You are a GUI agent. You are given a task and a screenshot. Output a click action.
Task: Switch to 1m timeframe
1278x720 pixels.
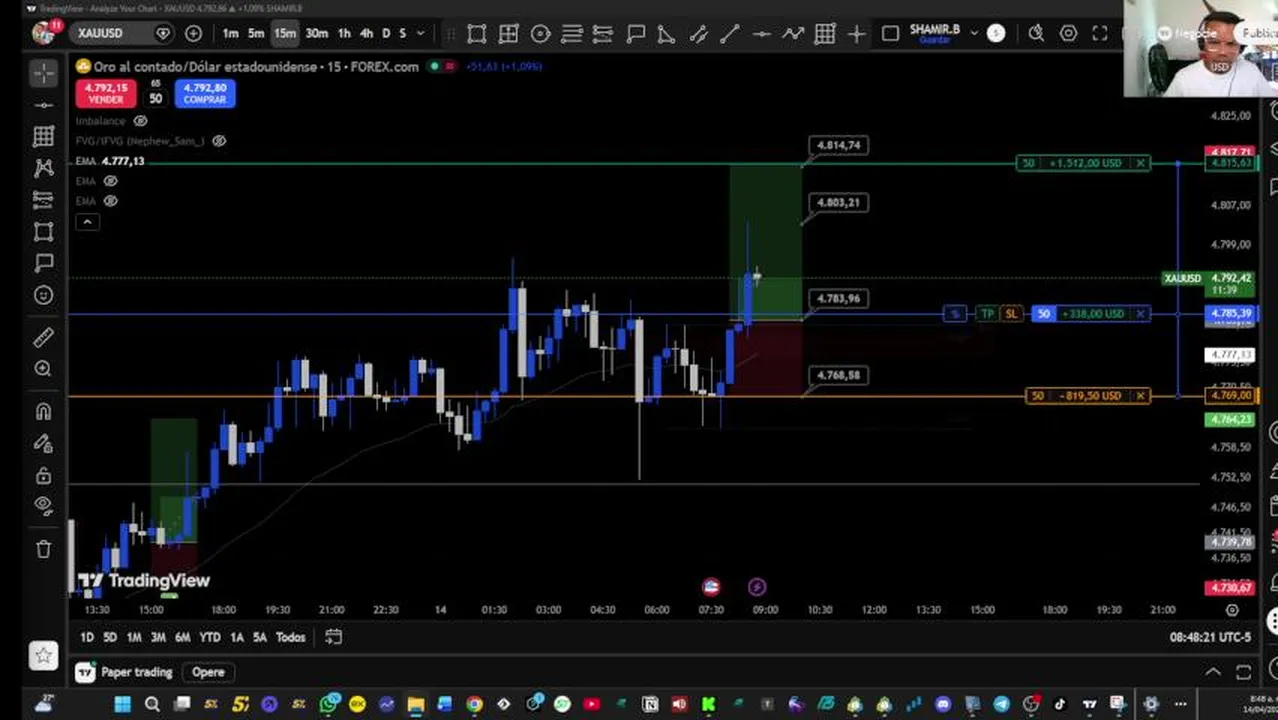(231, 34)
